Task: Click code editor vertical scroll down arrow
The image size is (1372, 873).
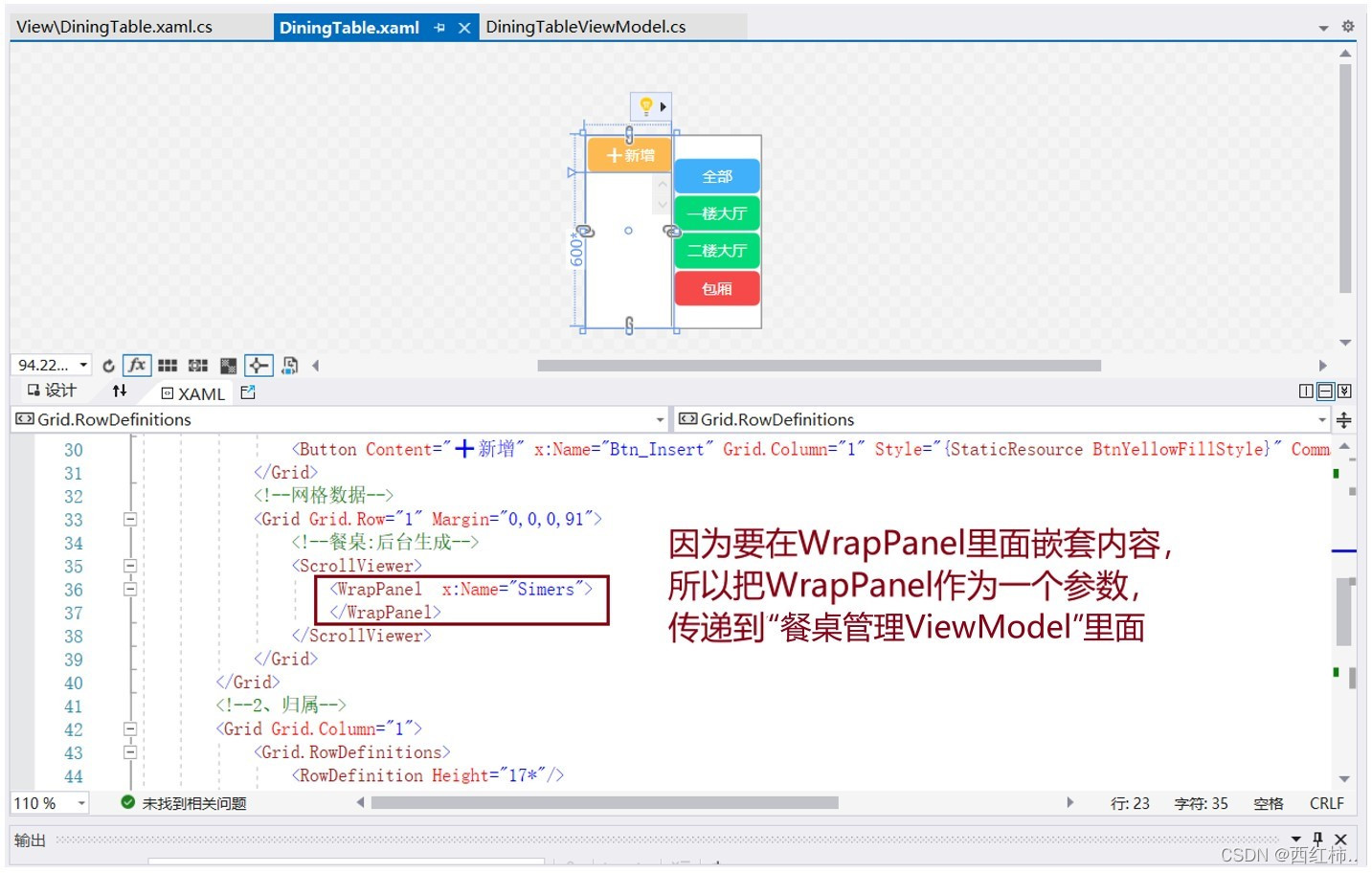Action: click(x=1344, y=779)
